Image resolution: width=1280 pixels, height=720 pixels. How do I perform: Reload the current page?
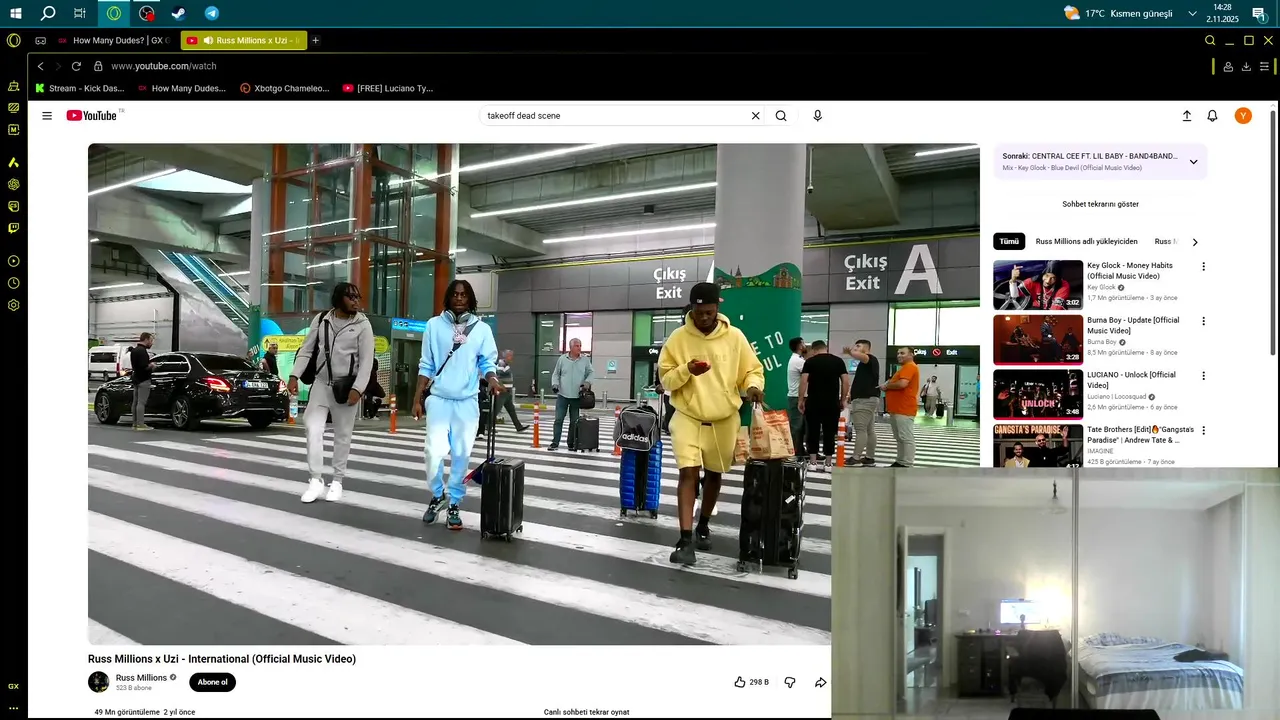(x=76, y=66)
